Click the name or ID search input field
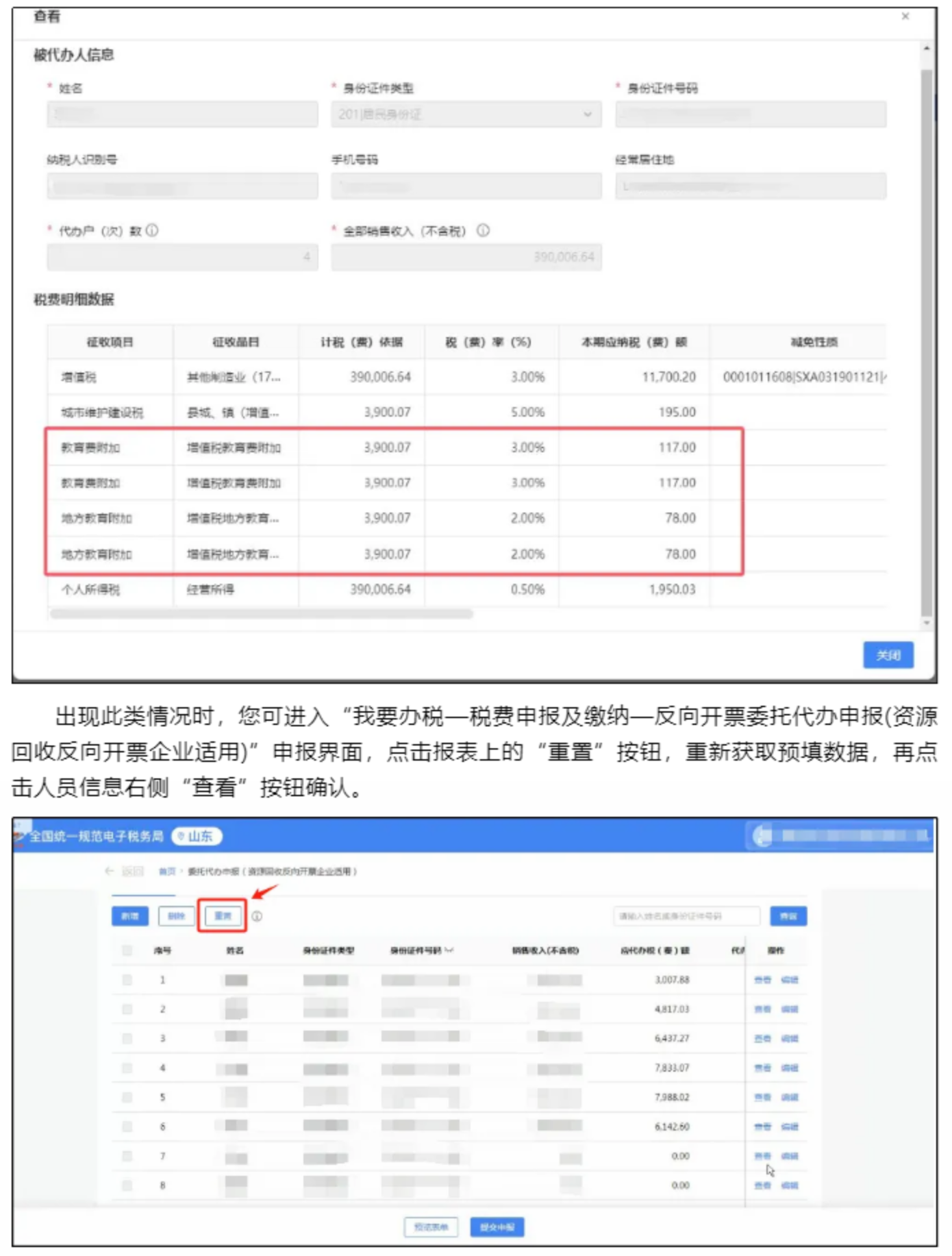Screen dimensions: 952x1256 pyautogui.click(x=686, y=916)
